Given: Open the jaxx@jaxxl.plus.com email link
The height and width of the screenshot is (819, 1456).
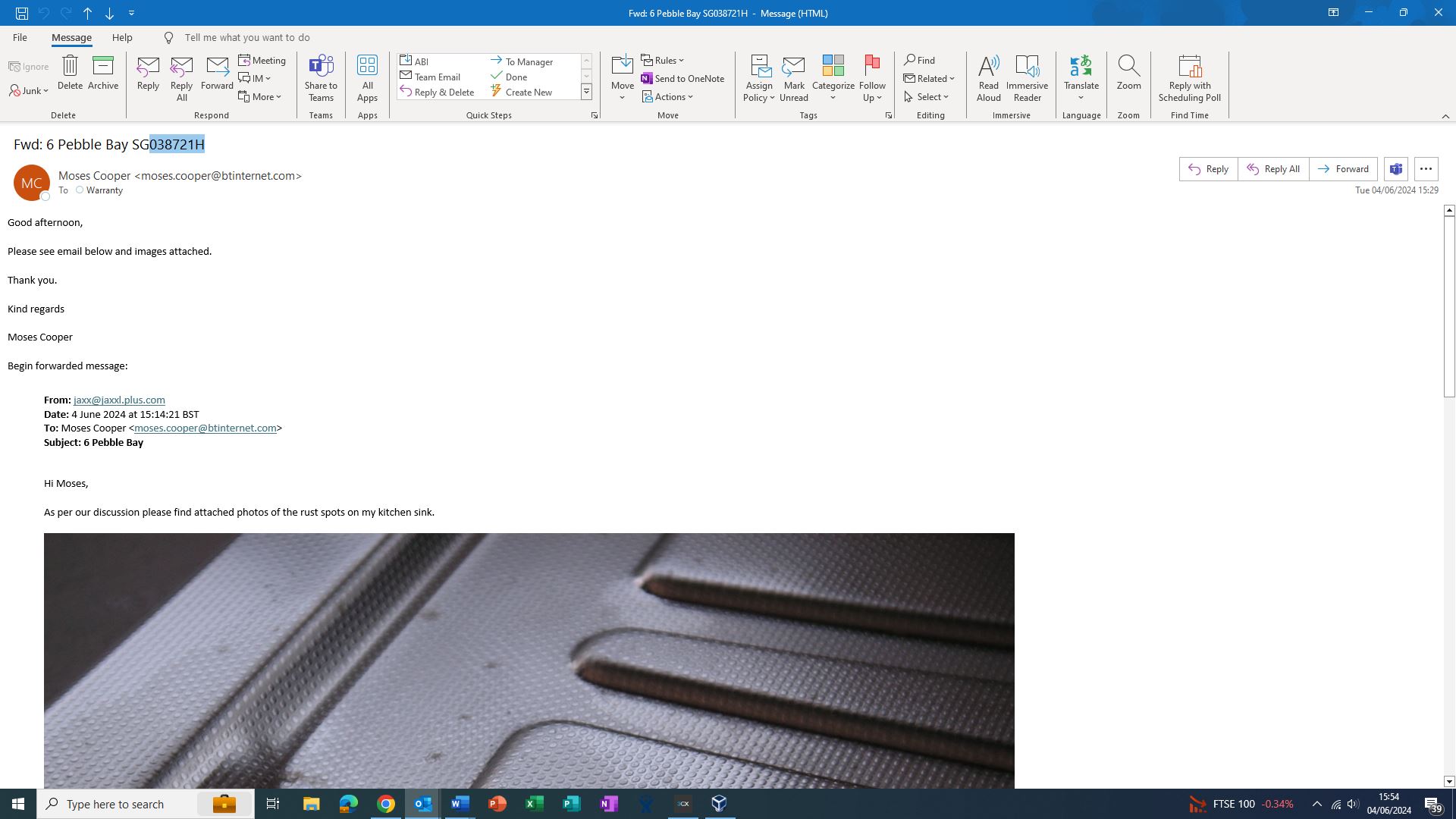Looking at the screenshot, I should 119,400.
